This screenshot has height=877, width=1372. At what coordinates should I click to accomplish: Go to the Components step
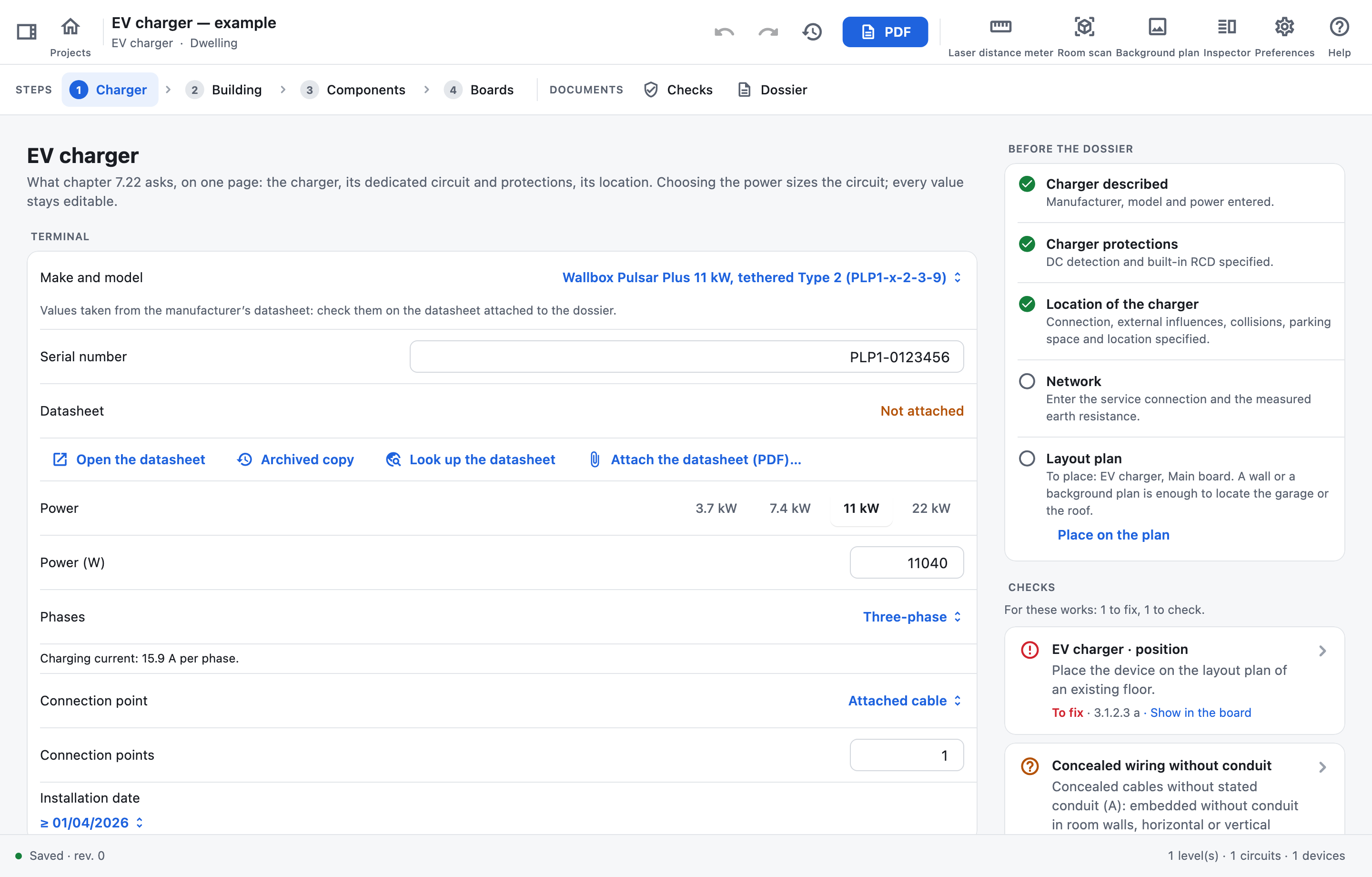353,90
